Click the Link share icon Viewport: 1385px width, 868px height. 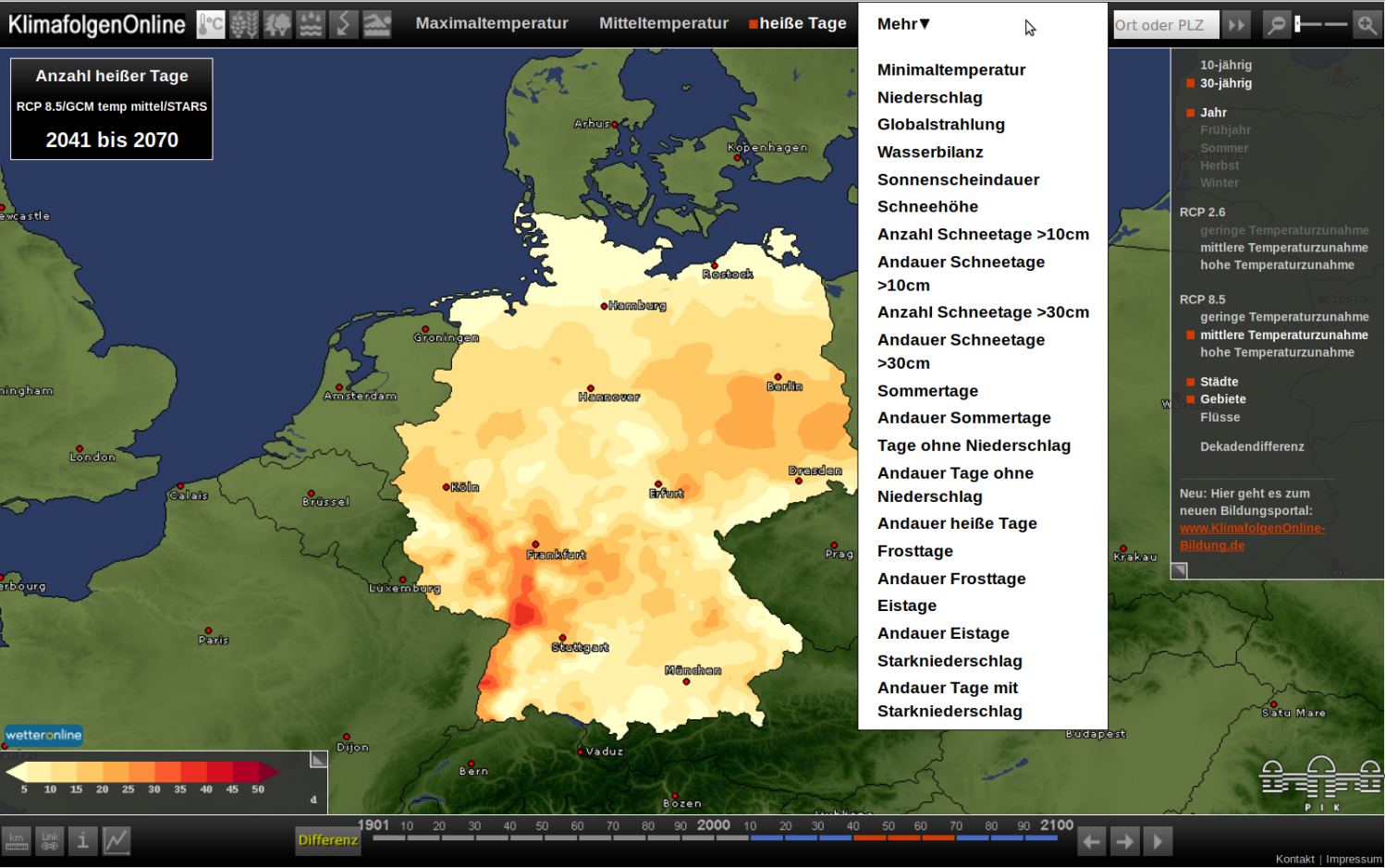click(50, 840)
